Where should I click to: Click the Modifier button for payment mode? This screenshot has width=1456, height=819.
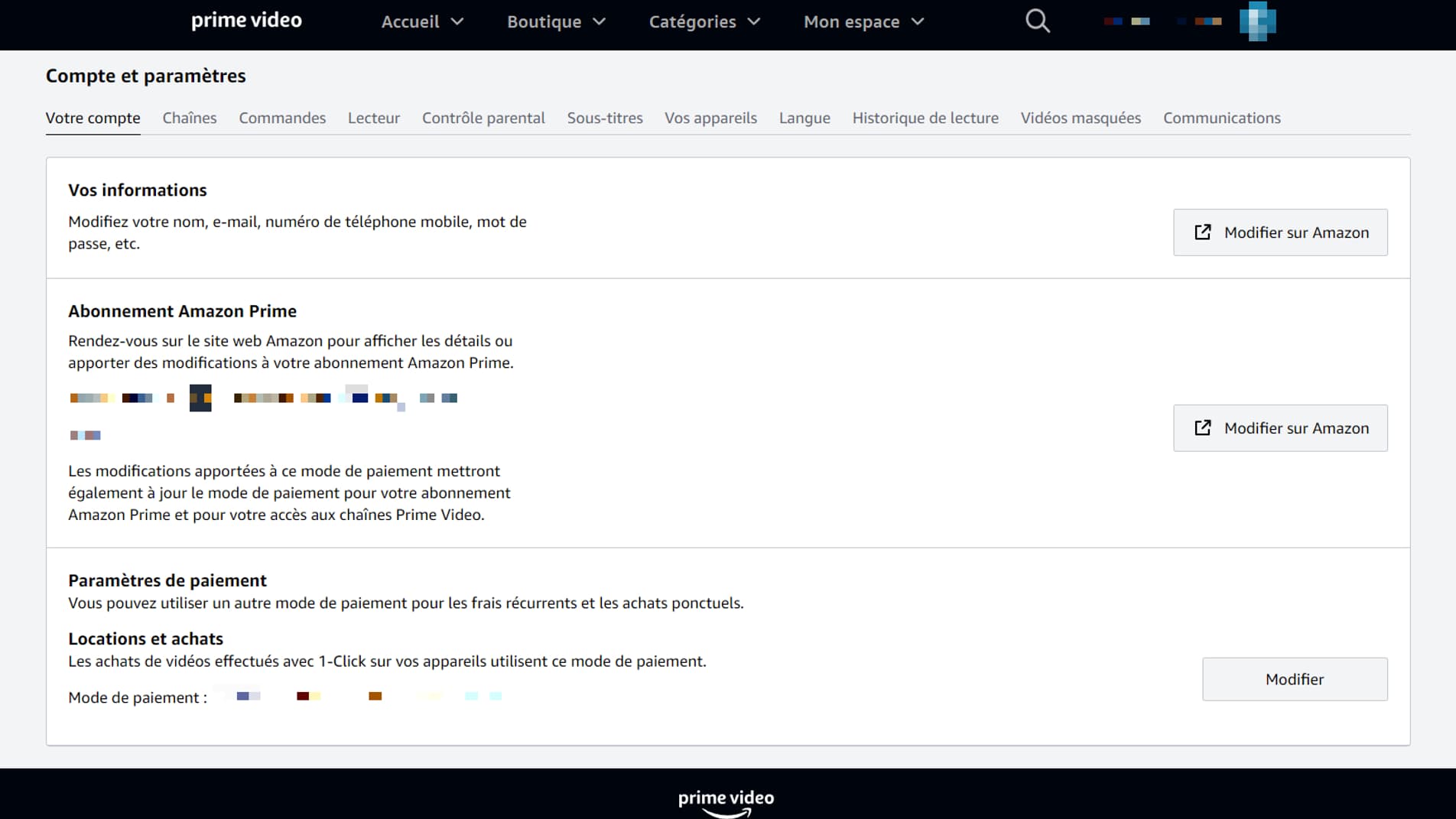tap(1295, 679)
